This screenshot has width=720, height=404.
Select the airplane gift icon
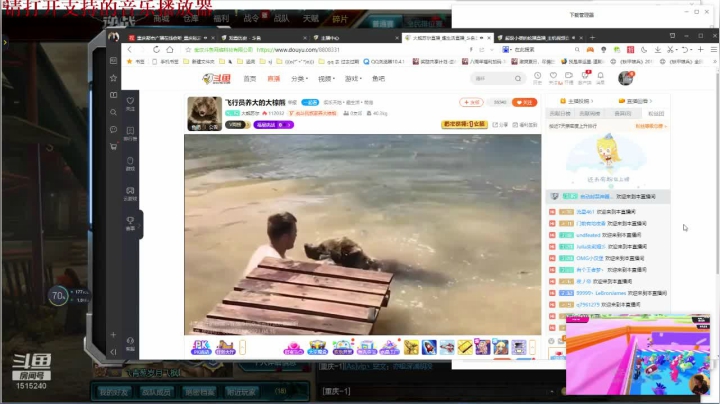(447, 347)
